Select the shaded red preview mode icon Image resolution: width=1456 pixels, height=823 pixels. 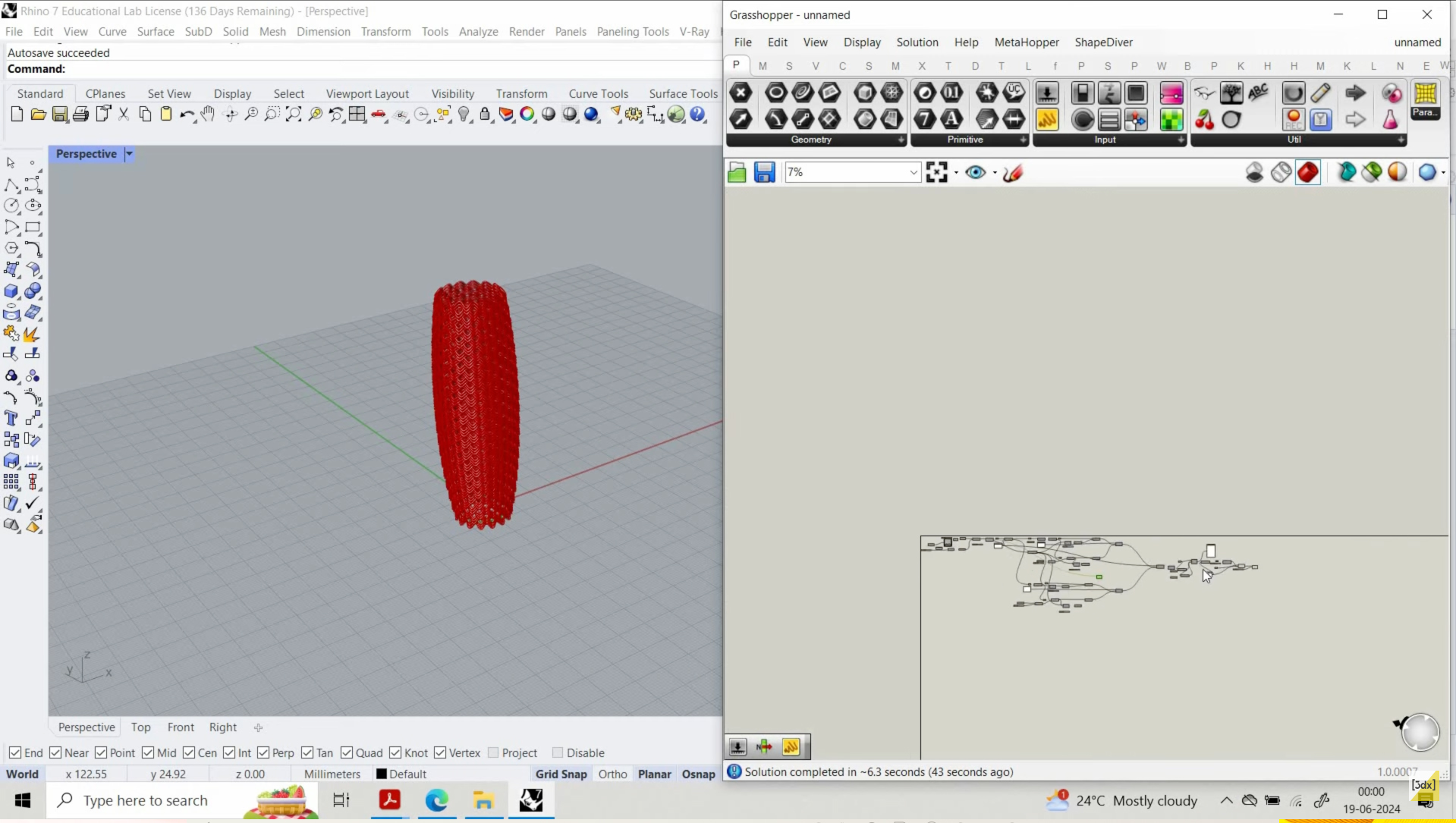click(1307, 173)
